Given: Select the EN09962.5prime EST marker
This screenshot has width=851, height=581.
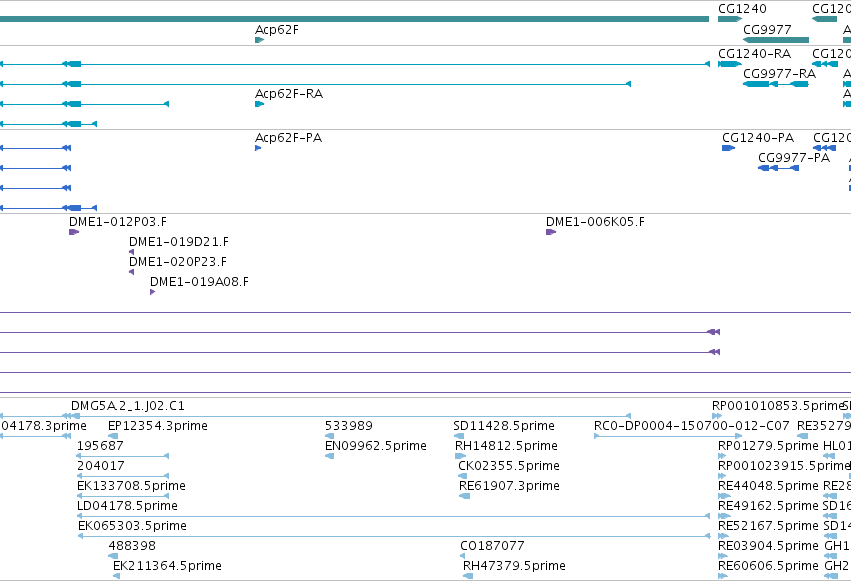Looking at the screenshot, I should (x=330, y=456).
